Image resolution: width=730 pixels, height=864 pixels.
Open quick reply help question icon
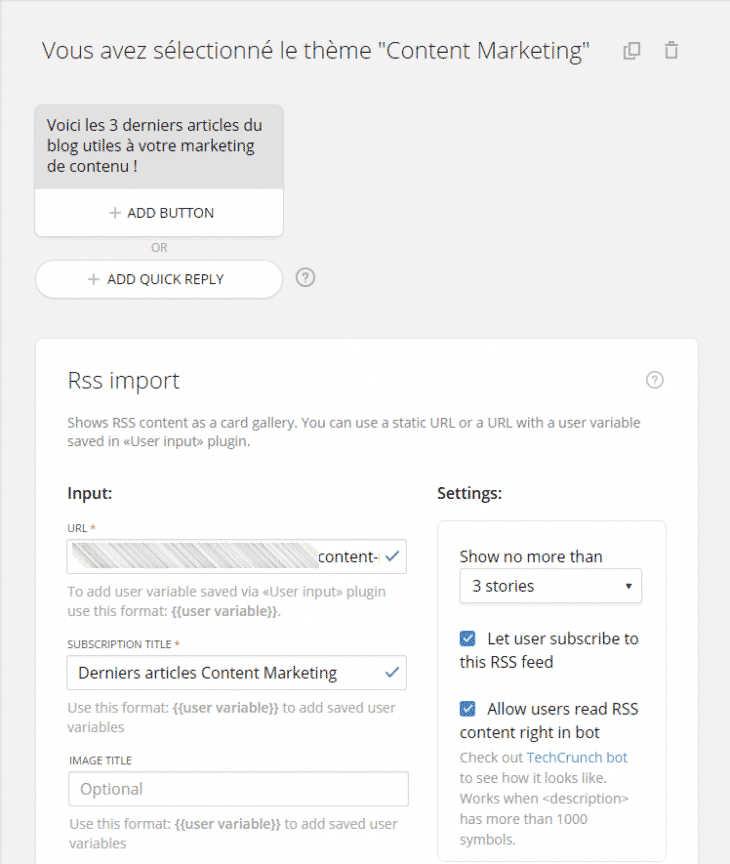click(x=305, y=278)
